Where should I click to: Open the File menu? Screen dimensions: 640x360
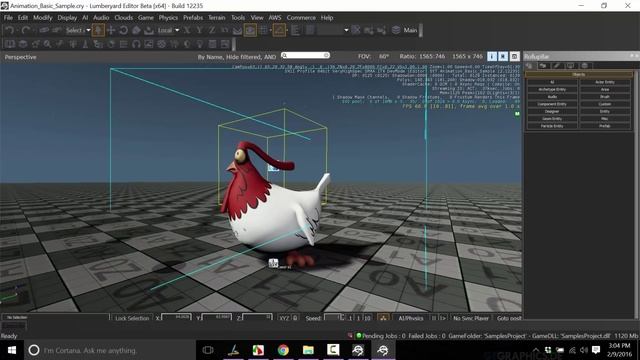click(8, 18)
